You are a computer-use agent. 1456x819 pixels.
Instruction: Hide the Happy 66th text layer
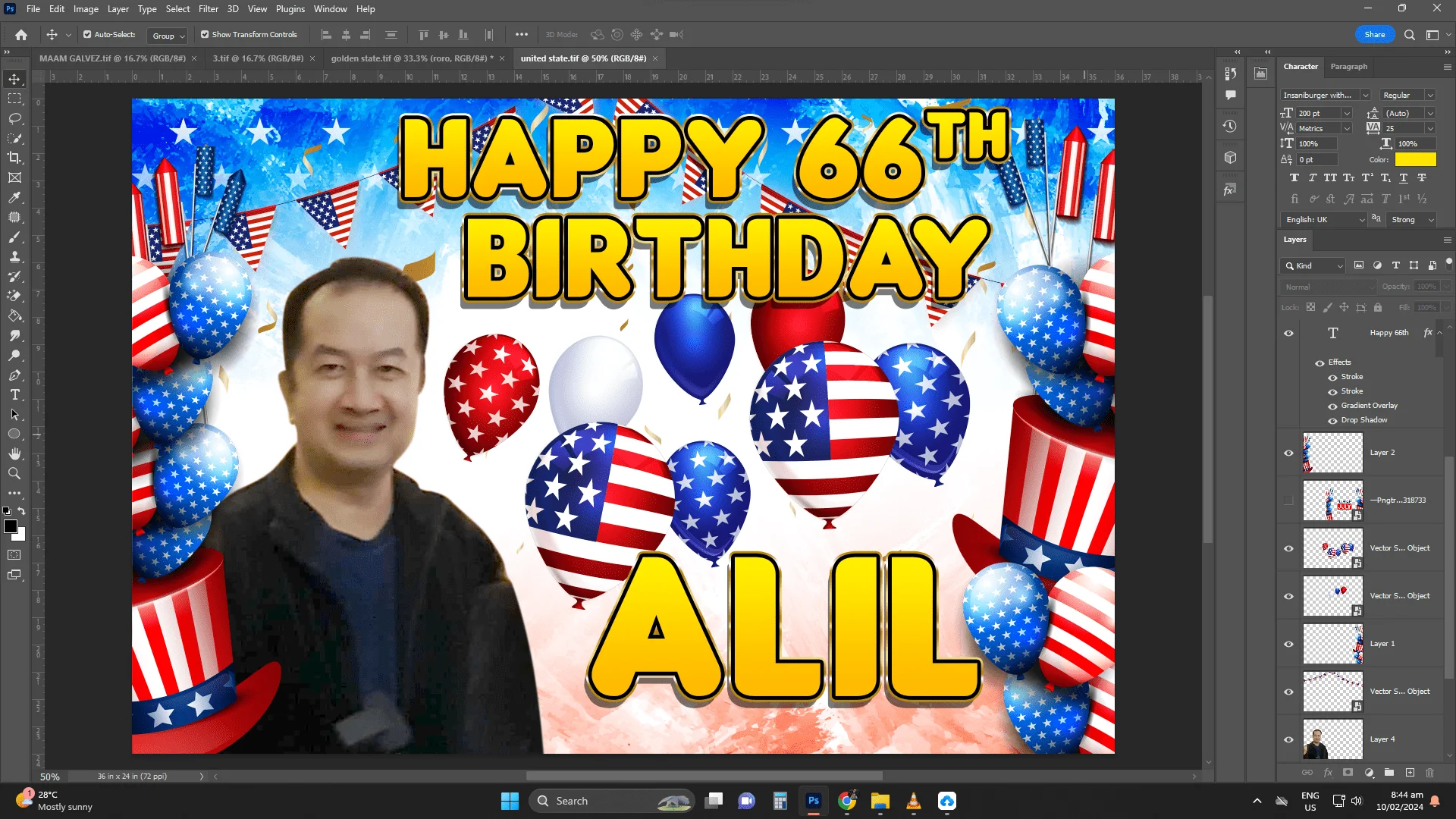[x=1288, y=333]
